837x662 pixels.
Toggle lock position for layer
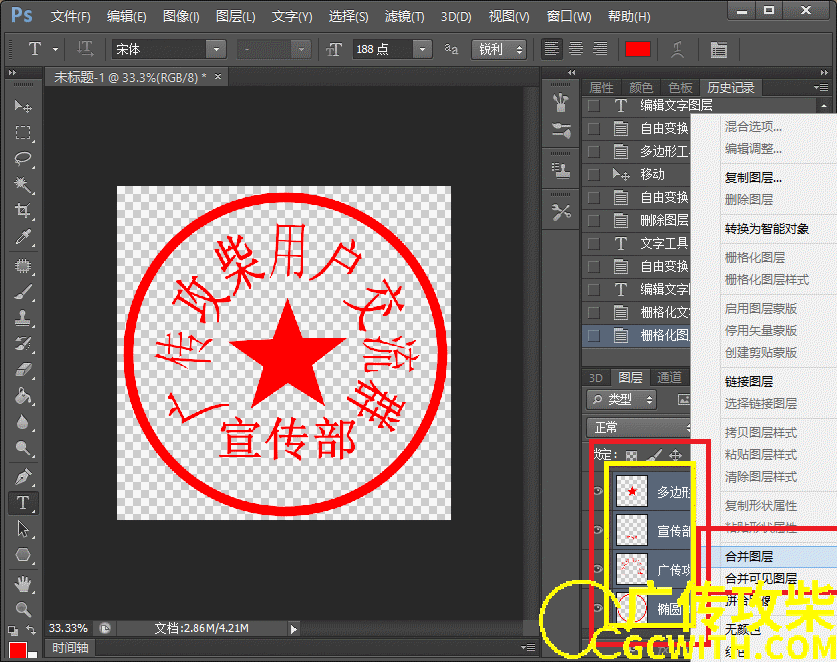675,455
